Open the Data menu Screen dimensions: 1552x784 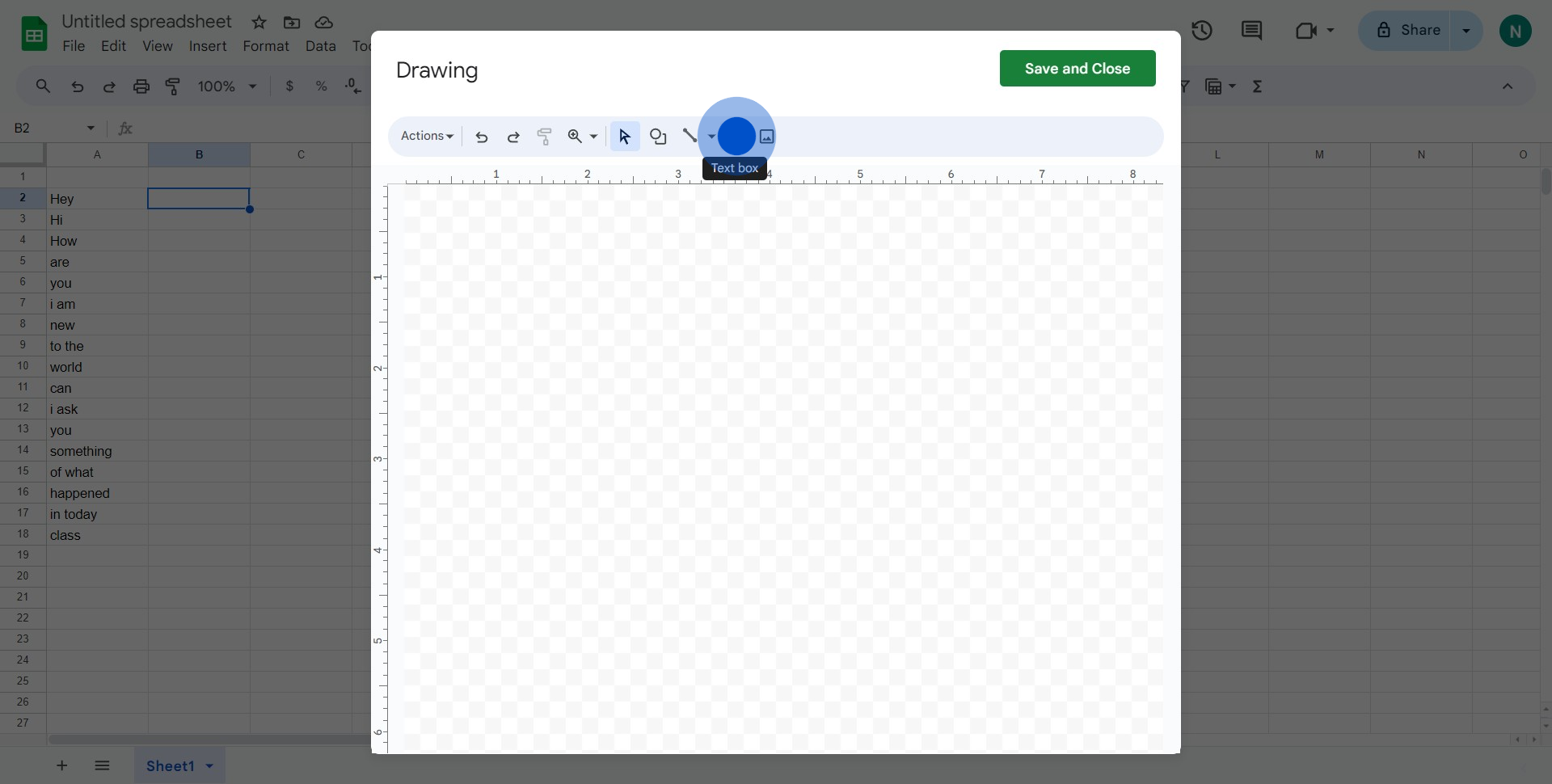321,46
